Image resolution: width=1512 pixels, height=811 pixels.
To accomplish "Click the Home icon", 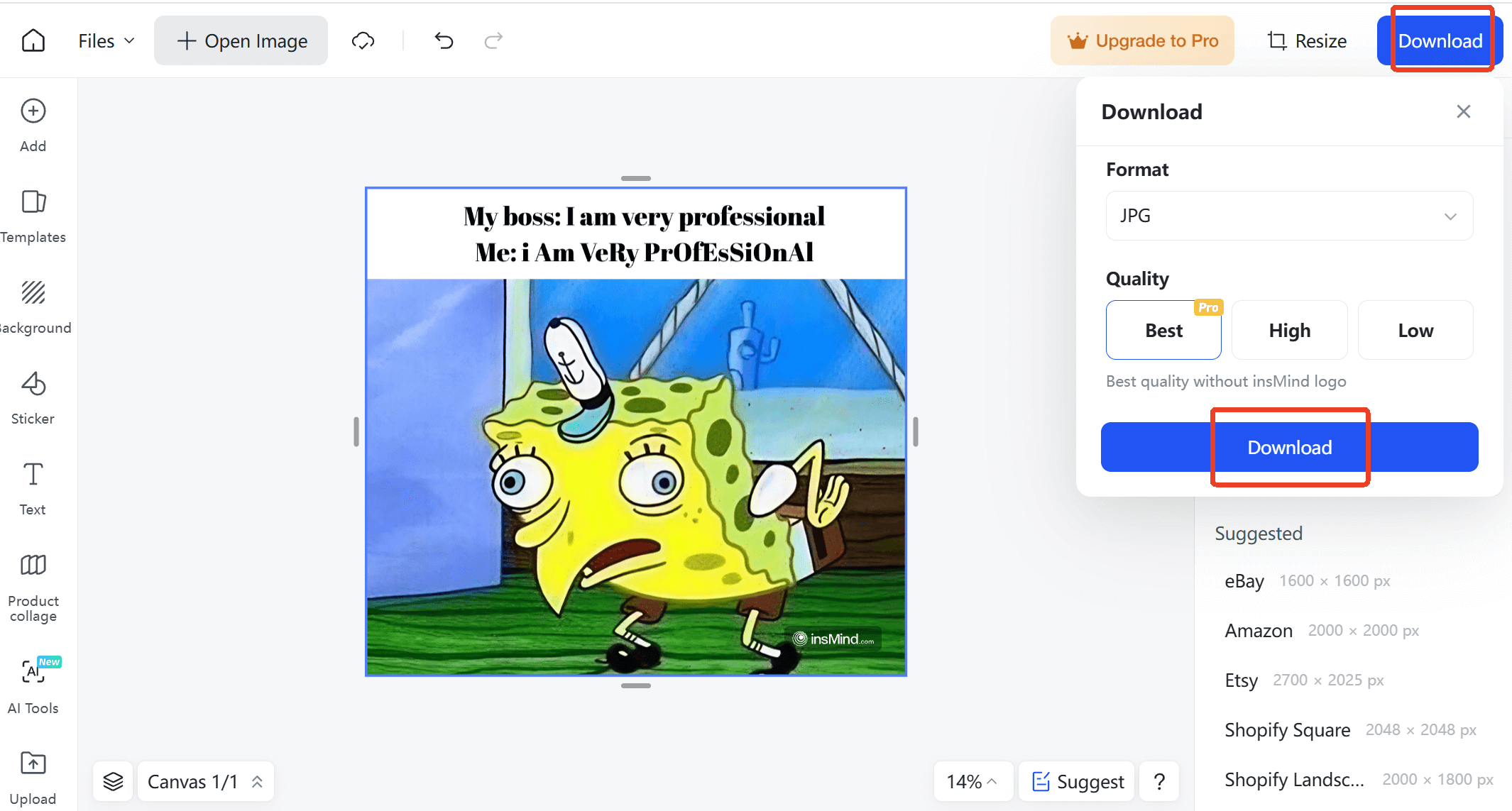I will click(x=33, y=40).
